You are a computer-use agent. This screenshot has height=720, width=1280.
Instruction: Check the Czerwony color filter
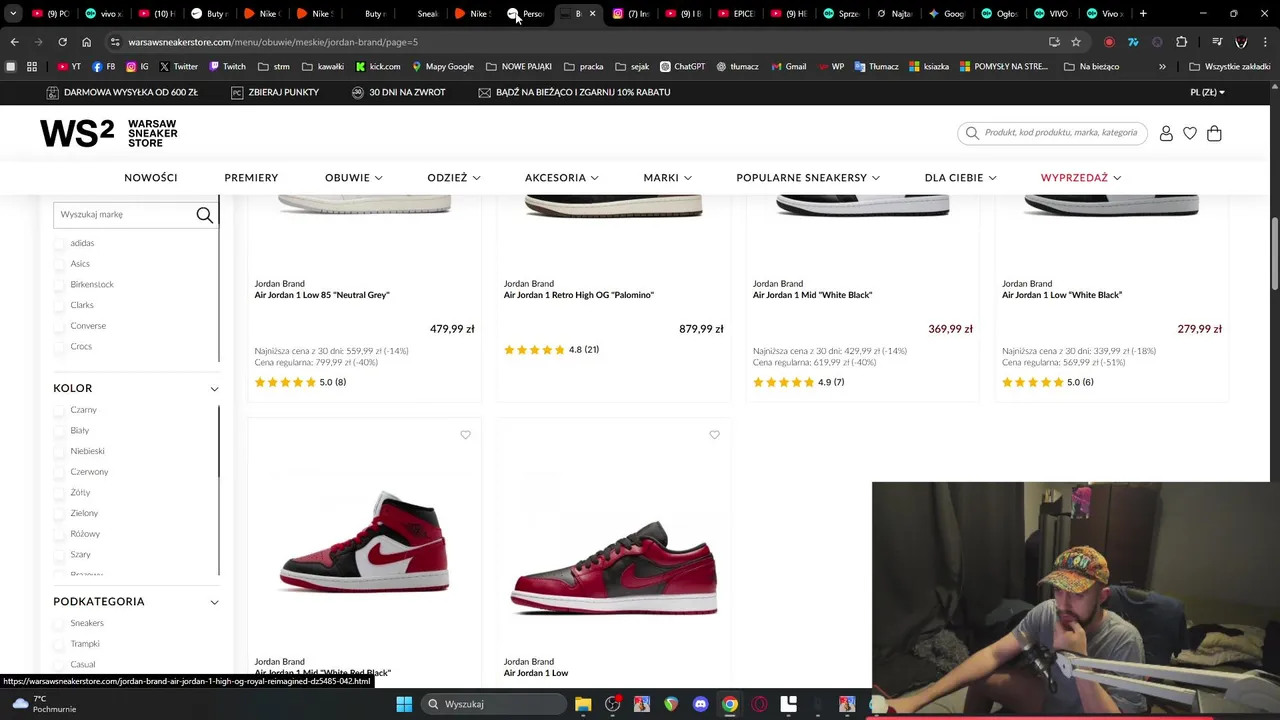(x=59, y=472)
